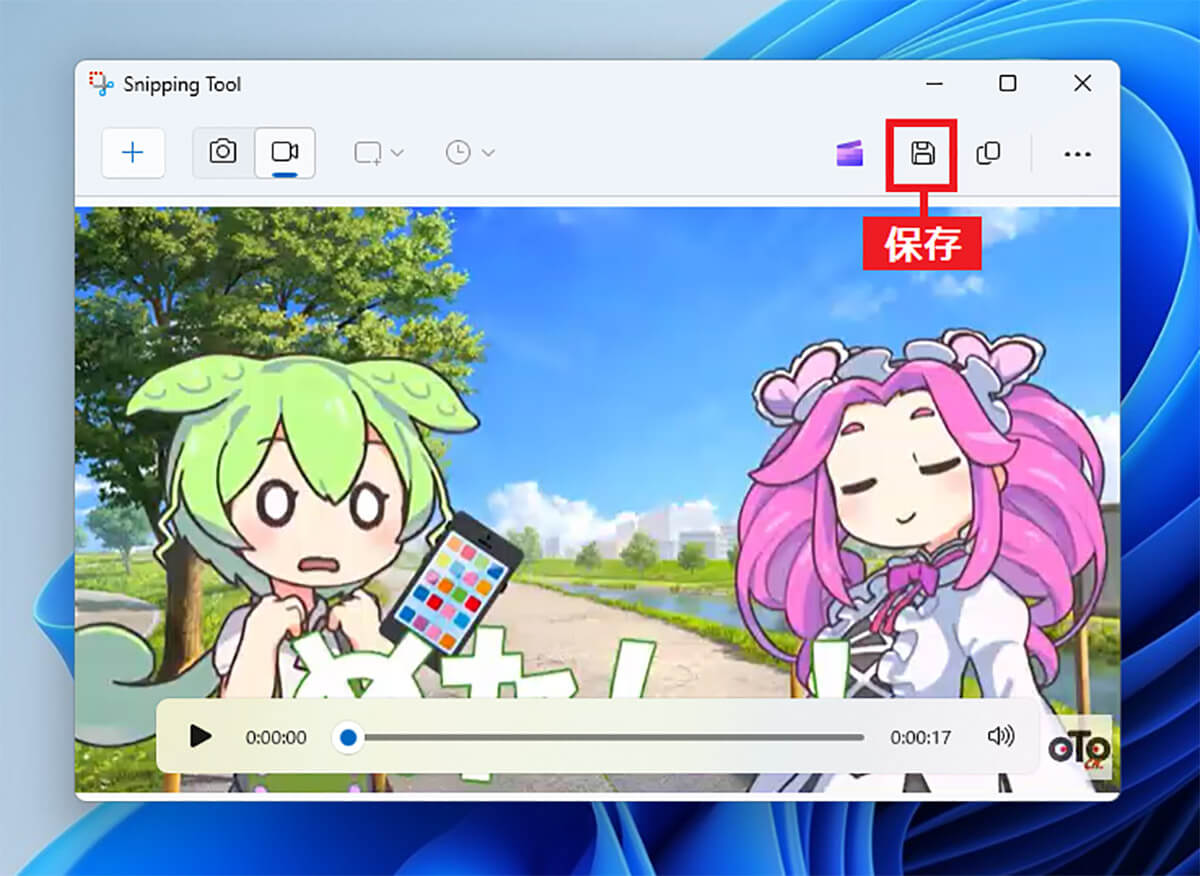The image size is (1200, 876).
Task: Open the snipping shape mode dropdown
Action: click(x=379, y=153)
